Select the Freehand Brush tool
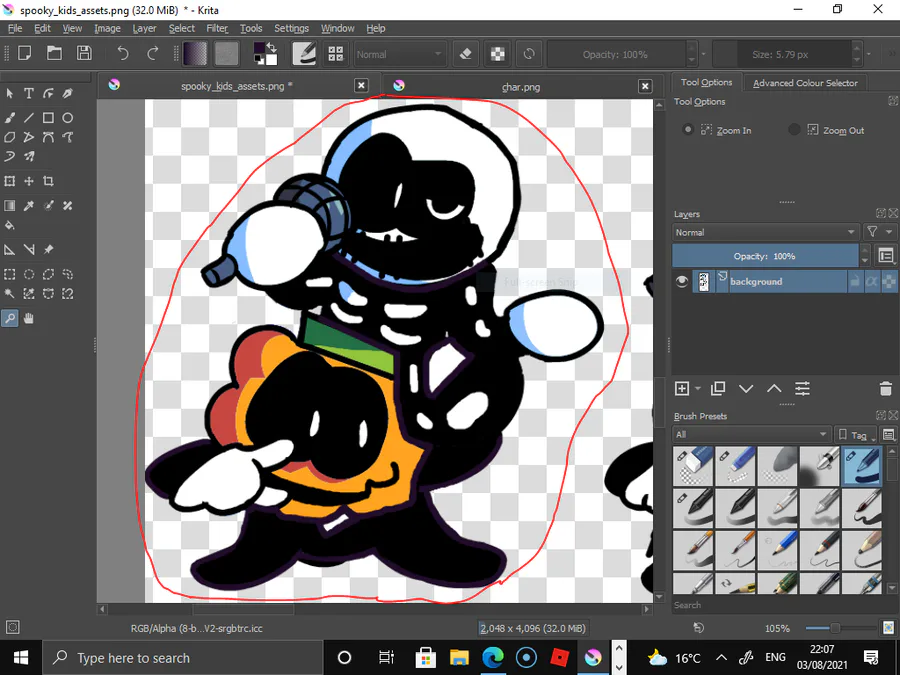Image resolution: width=900 pixels, height=675 pixels. pos(10,118)
